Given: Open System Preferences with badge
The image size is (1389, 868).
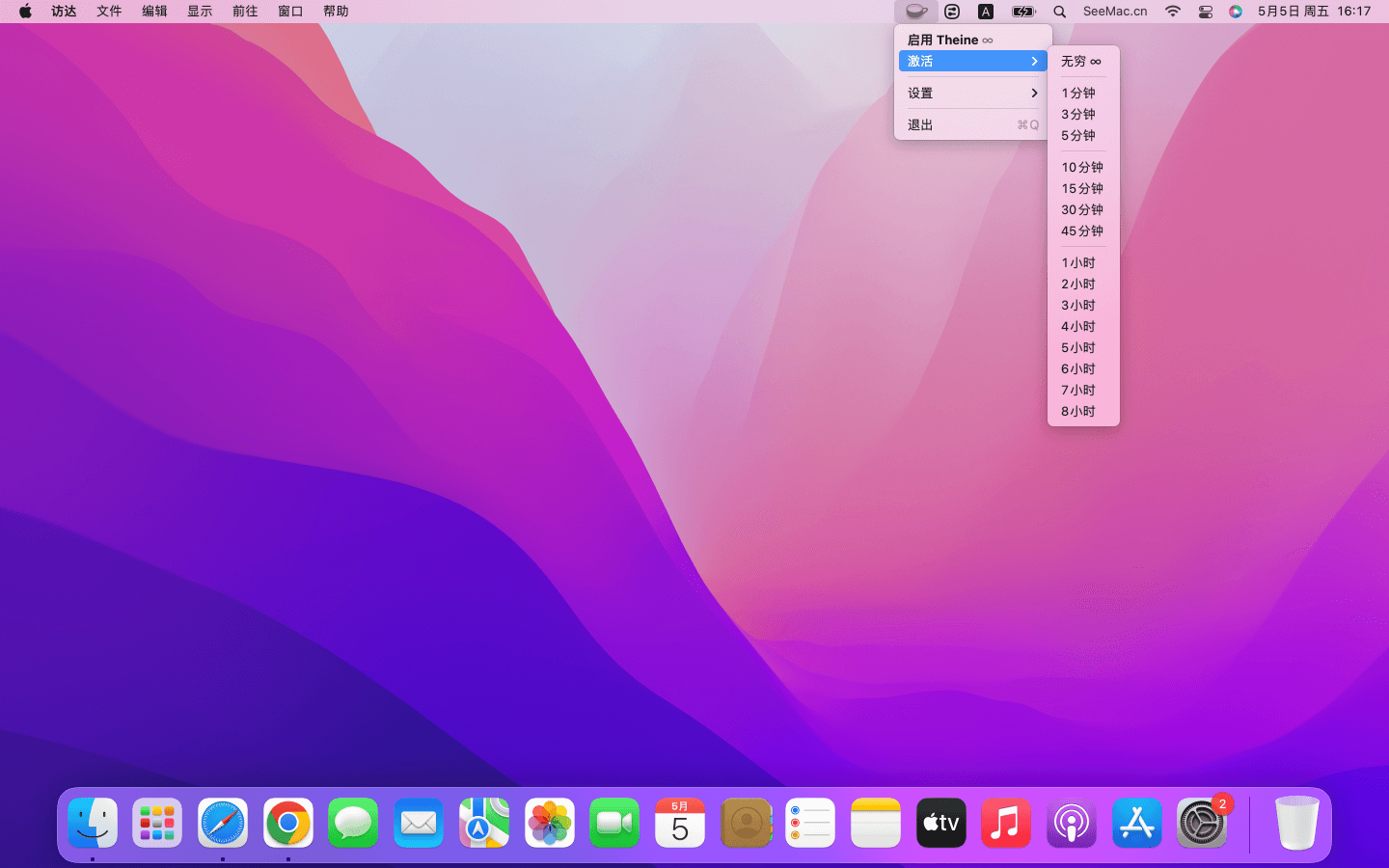Looking at the screenshot, I should pyautogui.click(x=1202, y=824).
